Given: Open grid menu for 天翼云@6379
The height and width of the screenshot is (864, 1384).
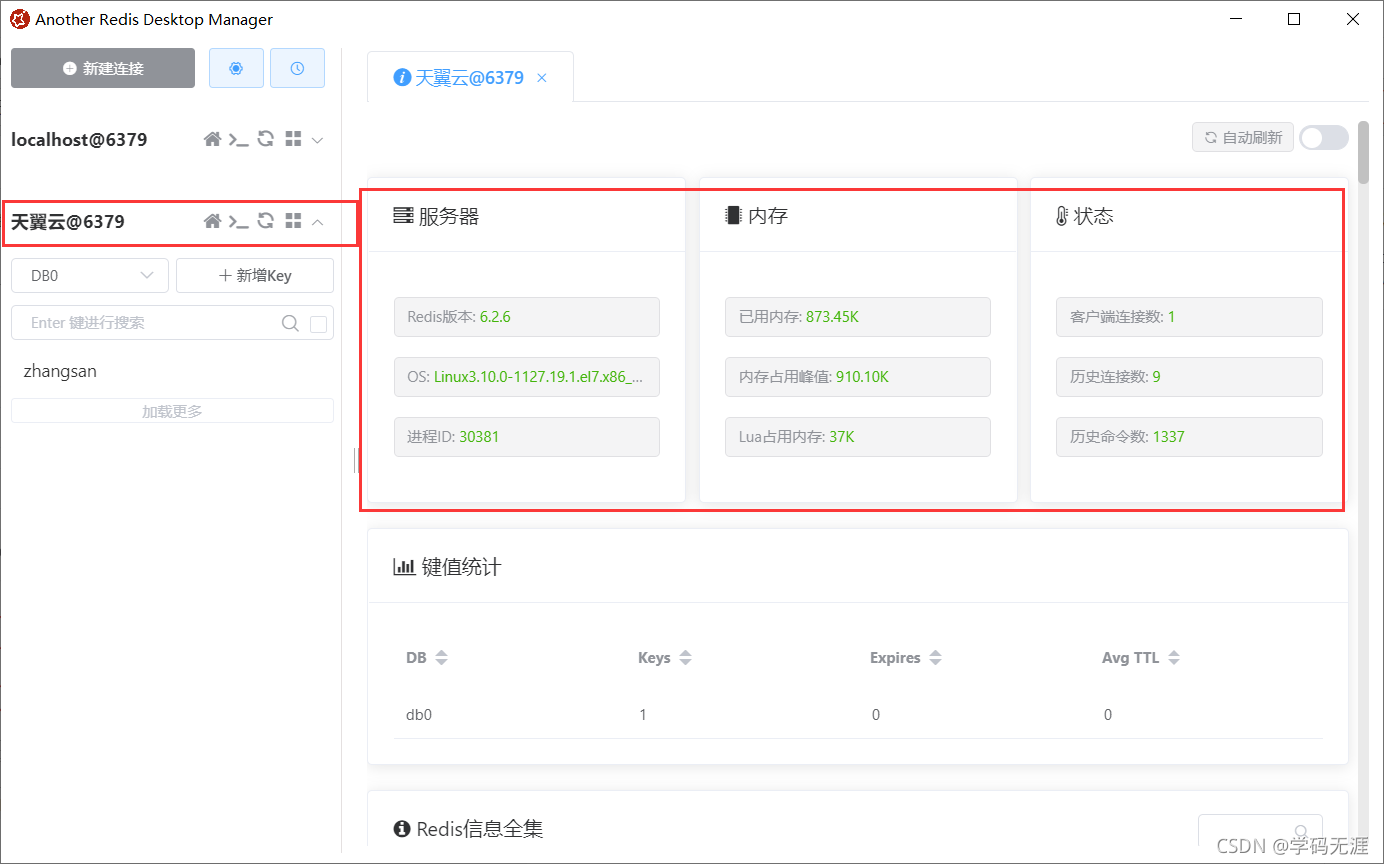Looking at the screenshot, I should click(x=293, y=221).
